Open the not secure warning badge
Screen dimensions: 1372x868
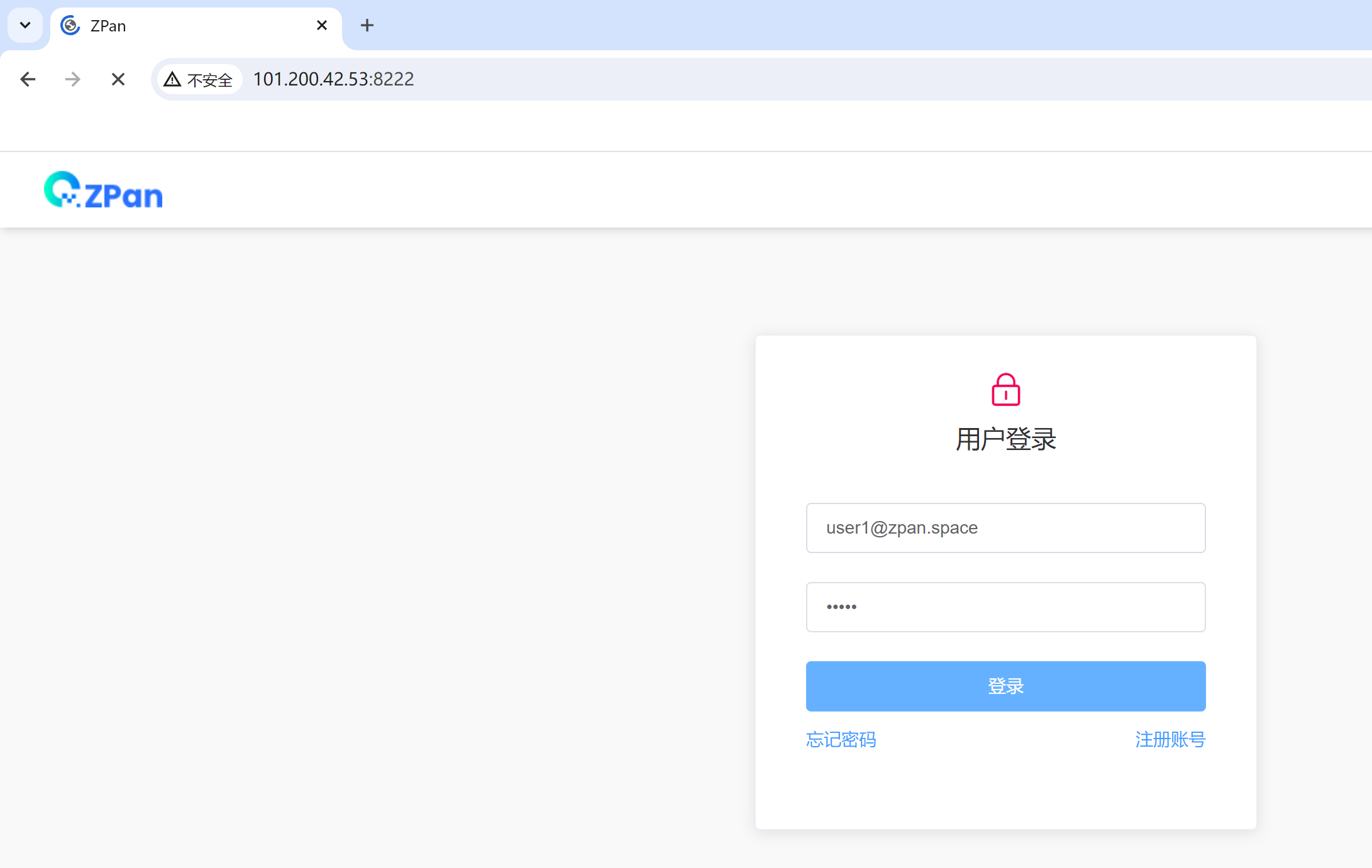coord(199,80)
